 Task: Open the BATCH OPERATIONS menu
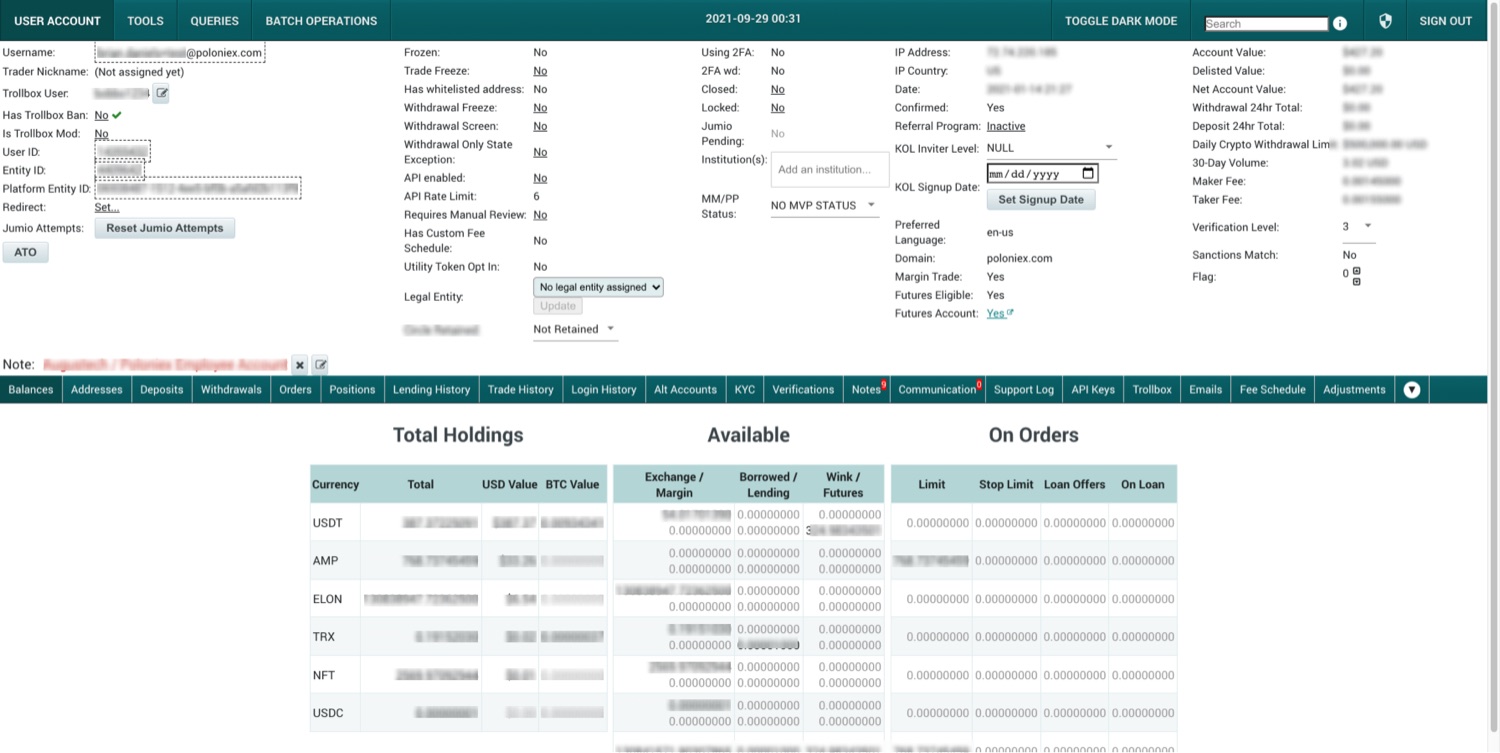321,21
